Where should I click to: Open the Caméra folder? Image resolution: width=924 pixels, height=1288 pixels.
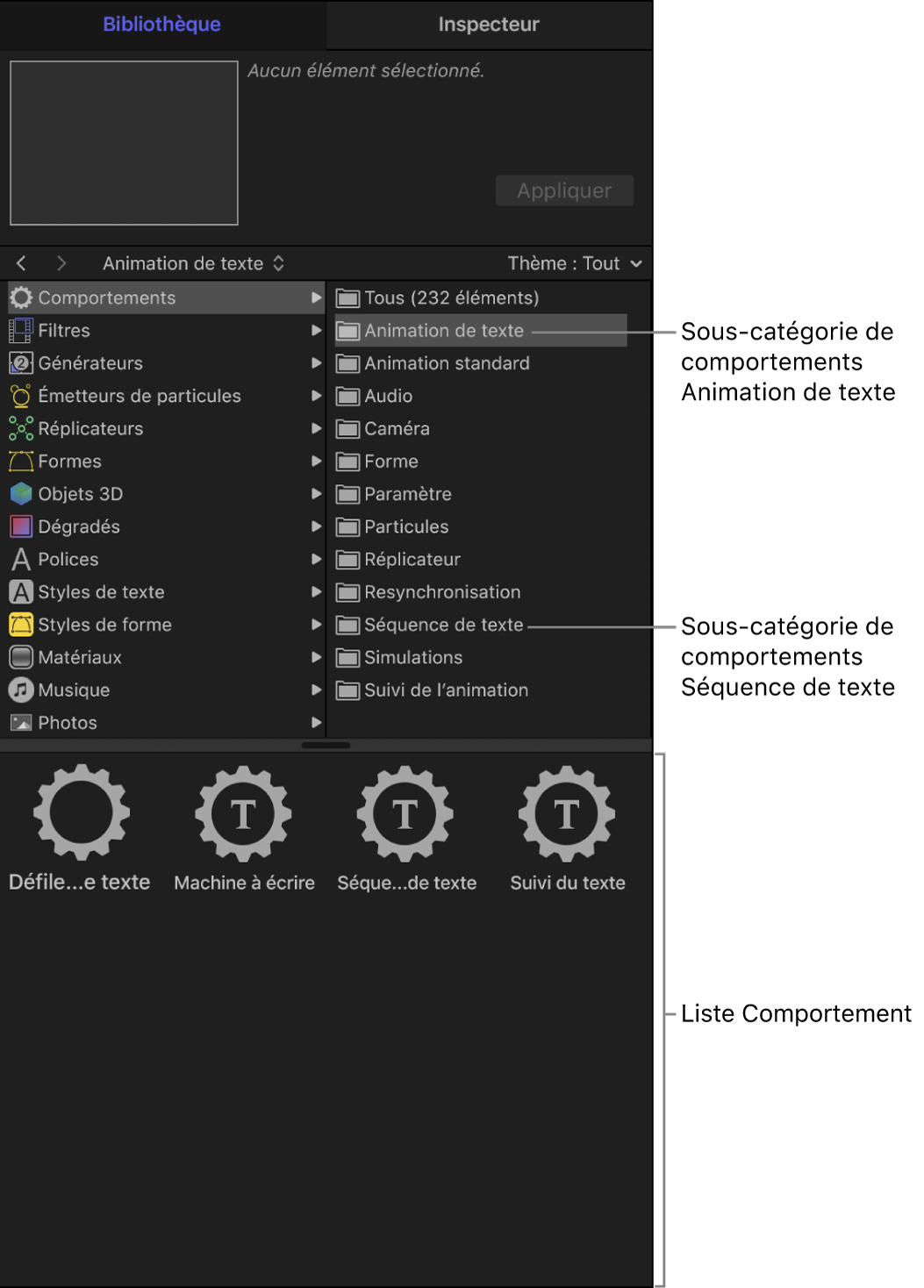(481, 428)
